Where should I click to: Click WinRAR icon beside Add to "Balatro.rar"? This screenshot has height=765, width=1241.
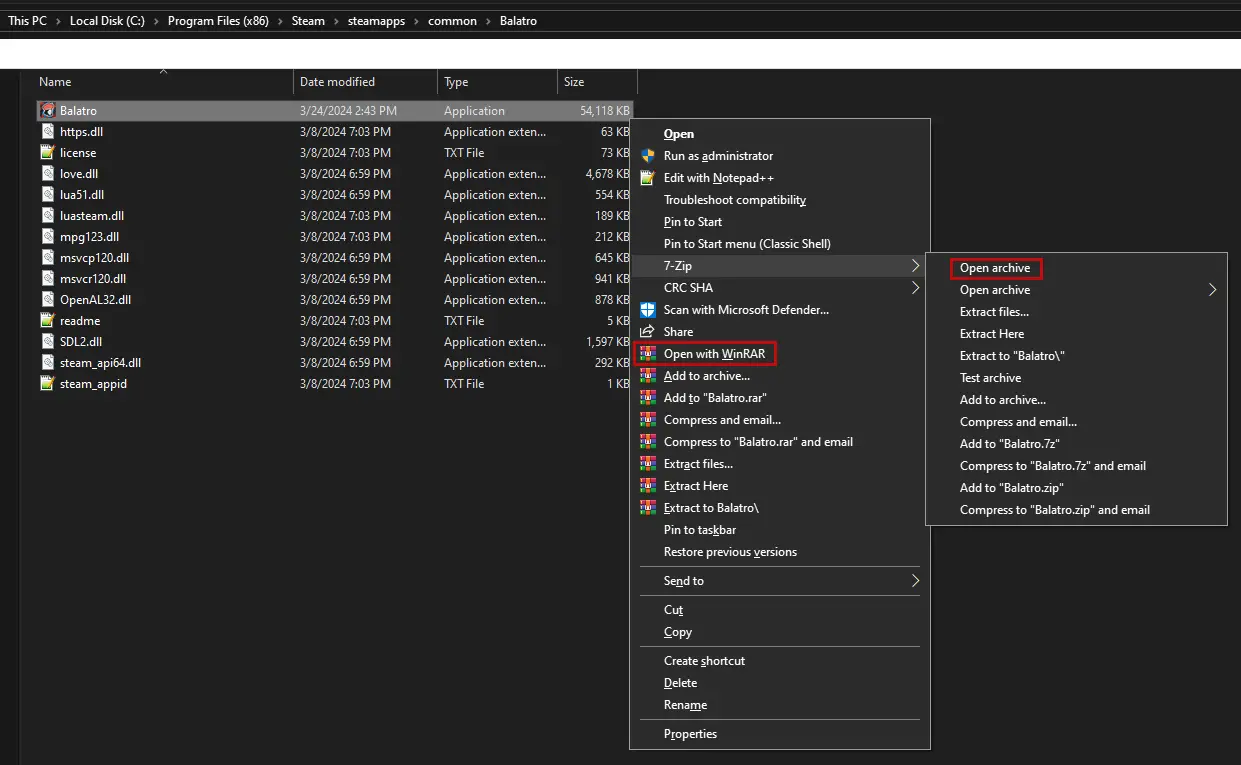647,398
